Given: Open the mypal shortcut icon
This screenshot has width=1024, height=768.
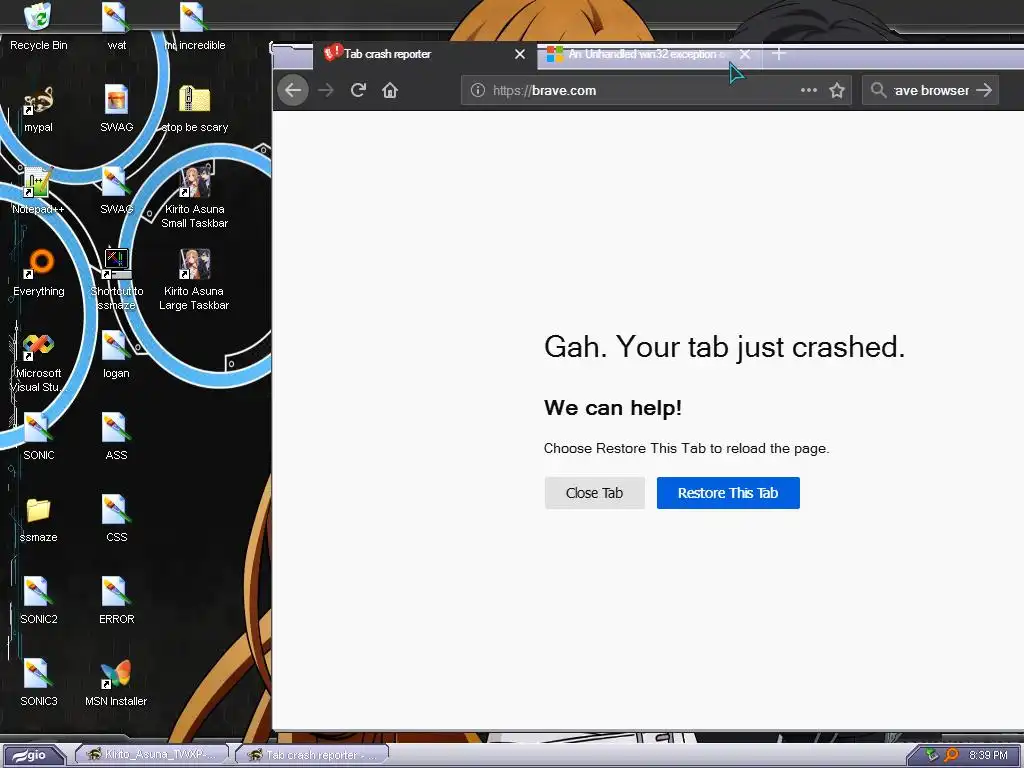Looking at the screenshot, I should [38, 108].
